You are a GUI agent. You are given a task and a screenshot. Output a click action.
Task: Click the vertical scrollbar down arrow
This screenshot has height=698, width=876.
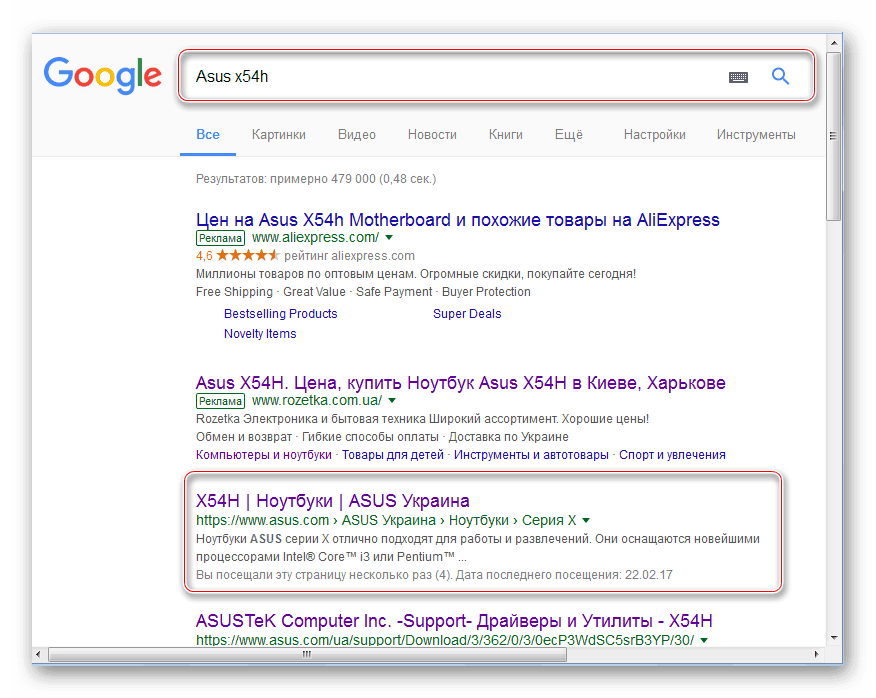(x=834, y=638)
